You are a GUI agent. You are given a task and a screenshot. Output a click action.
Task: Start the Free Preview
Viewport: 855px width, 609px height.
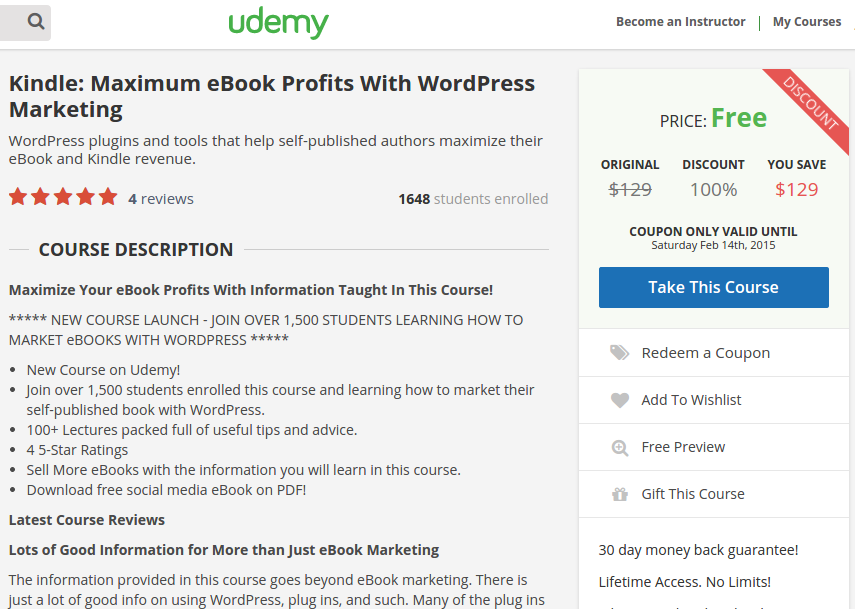tap(683, 446)
